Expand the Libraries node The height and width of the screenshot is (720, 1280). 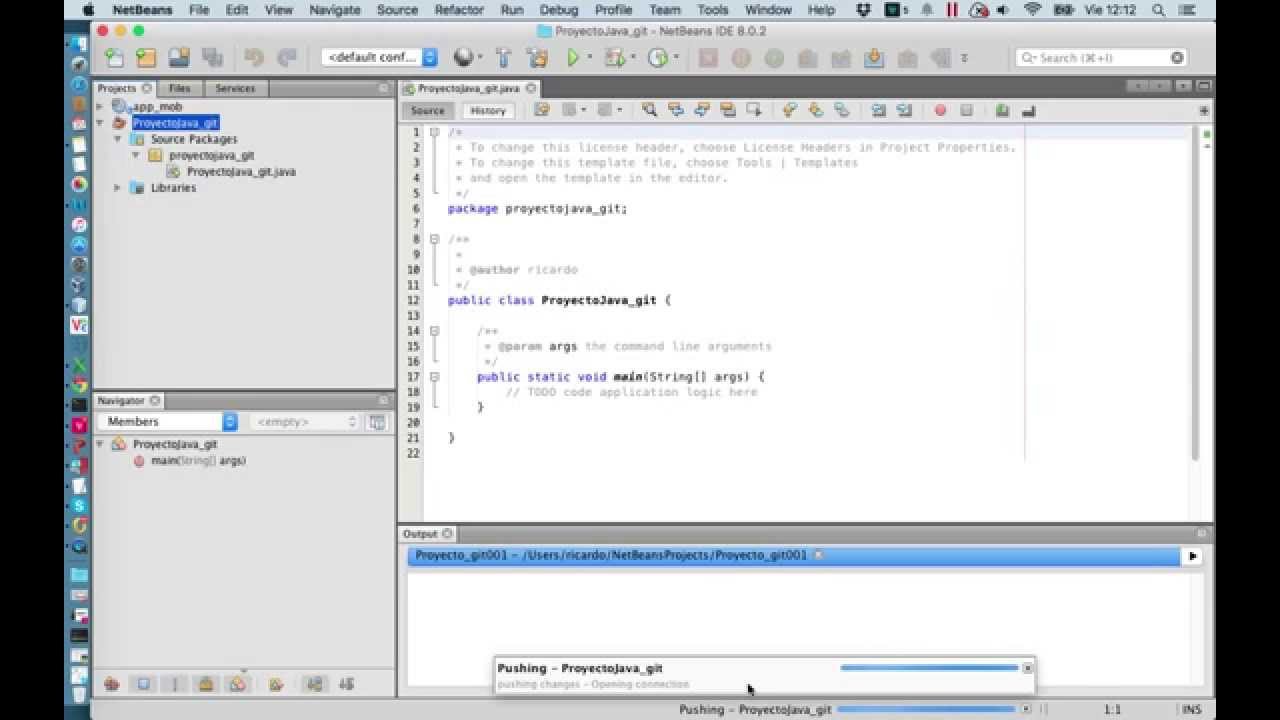click(117, 188)
